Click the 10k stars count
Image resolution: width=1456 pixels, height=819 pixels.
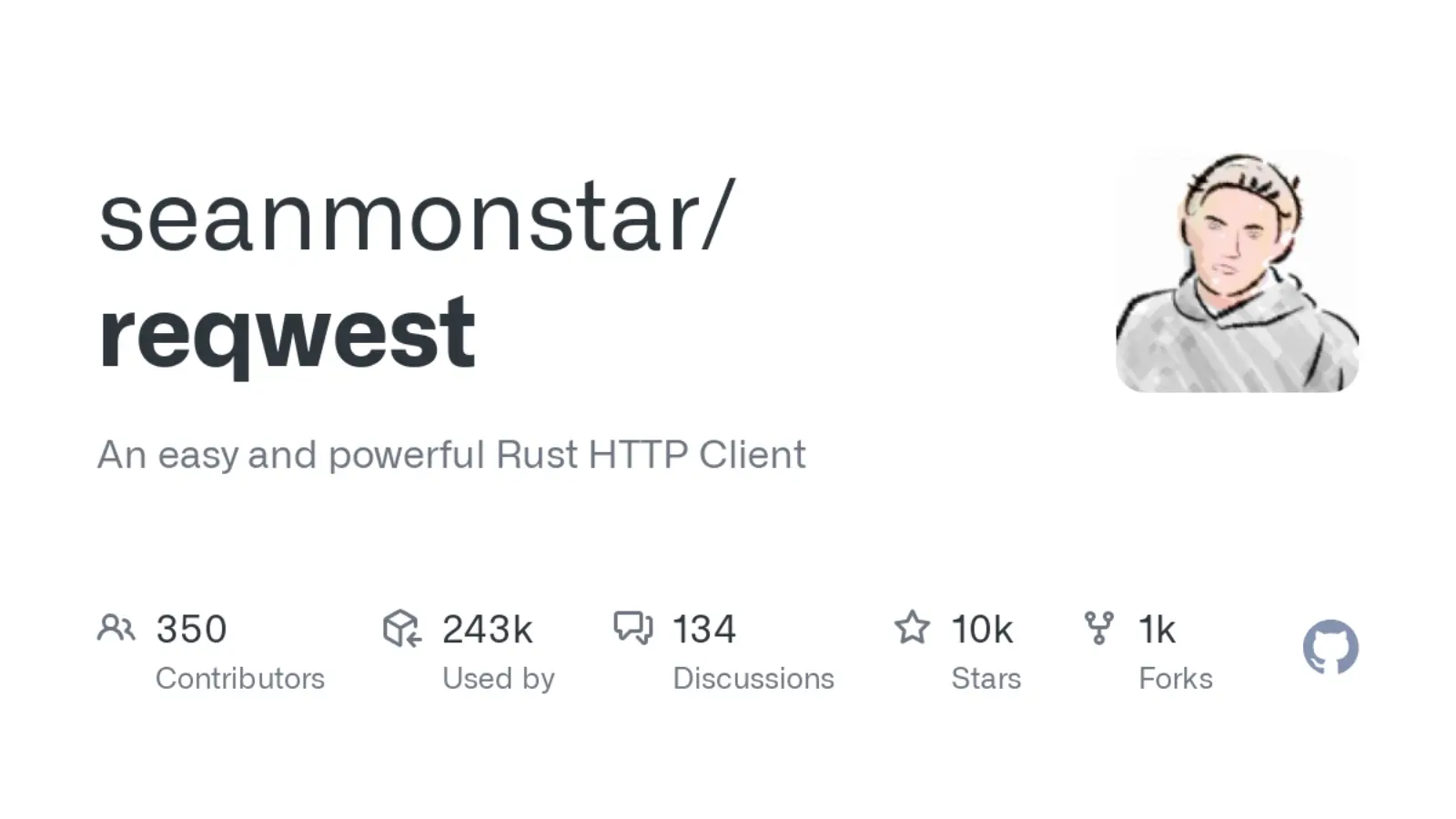pyautogui.click(x=982, y=629)
